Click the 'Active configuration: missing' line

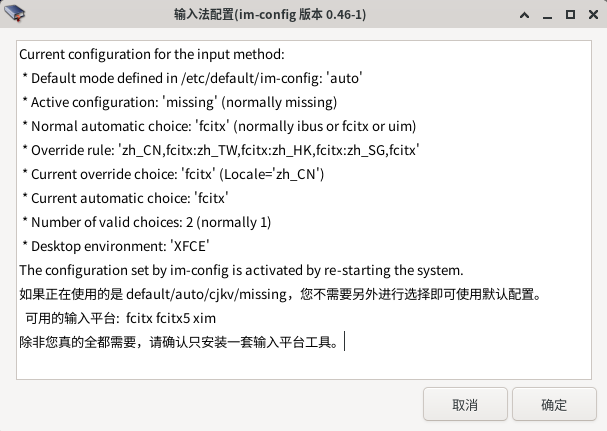(180, 102)
